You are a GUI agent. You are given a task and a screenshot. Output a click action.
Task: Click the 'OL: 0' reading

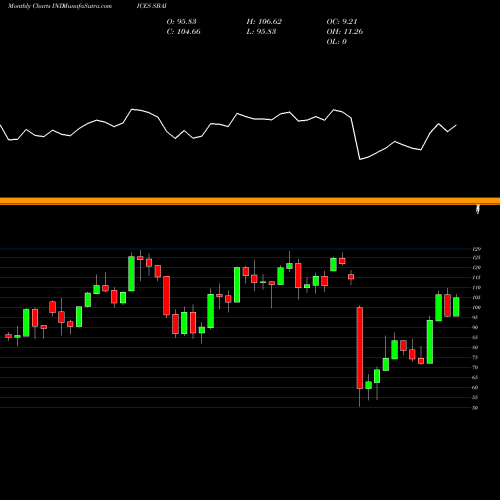click(x=337, y=41)
